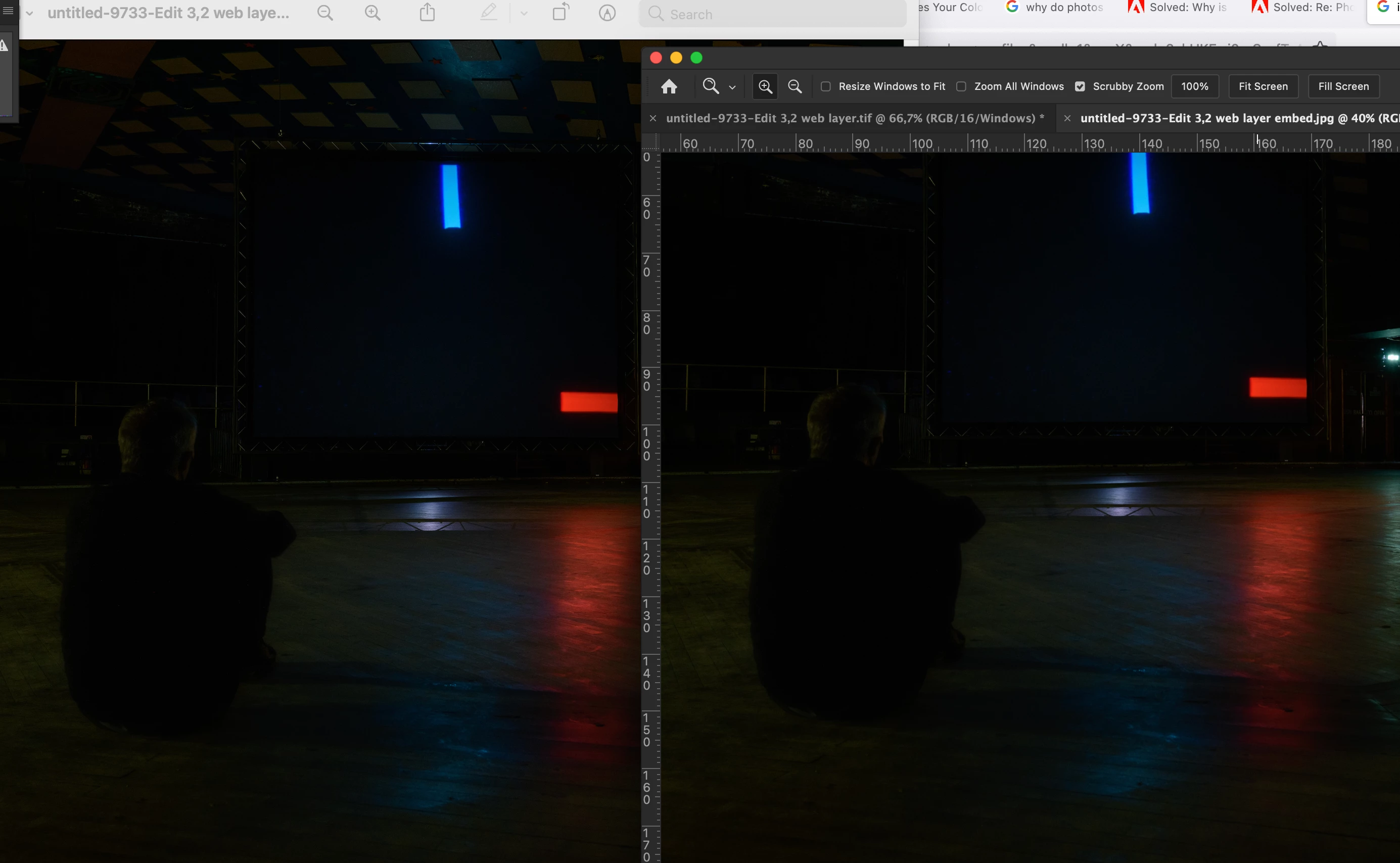Switch to web layer.tif document tab

point(854,118)
